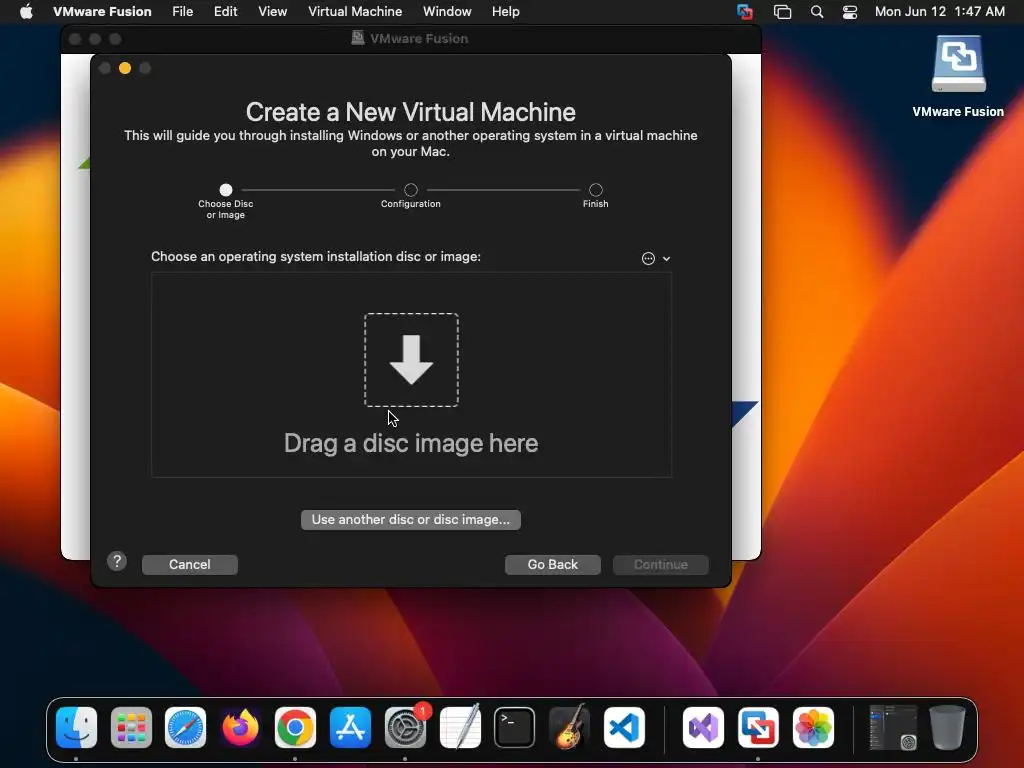Launch Visual Studio from the Dock
The width and height of the screenshot is (1024, 768).
[x=703, y=728]
